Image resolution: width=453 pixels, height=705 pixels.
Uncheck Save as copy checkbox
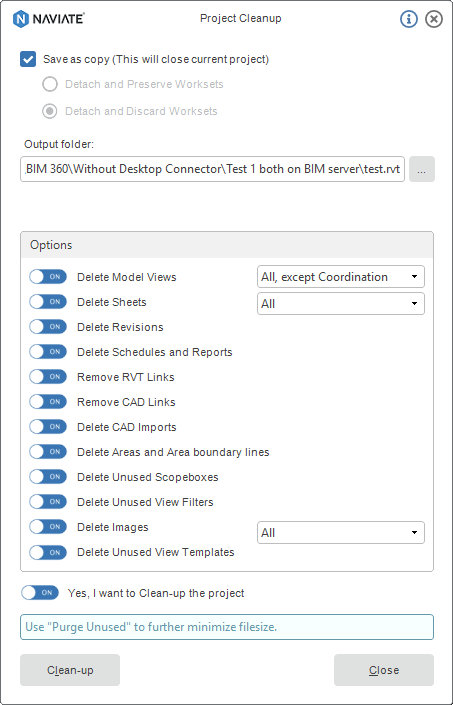28,59
